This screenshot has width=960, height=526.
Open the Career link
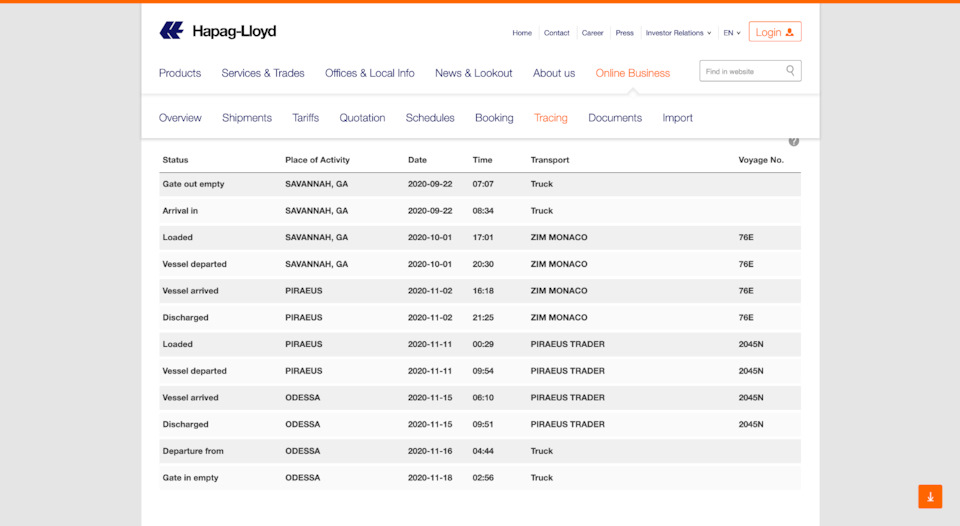pos(592,33)
